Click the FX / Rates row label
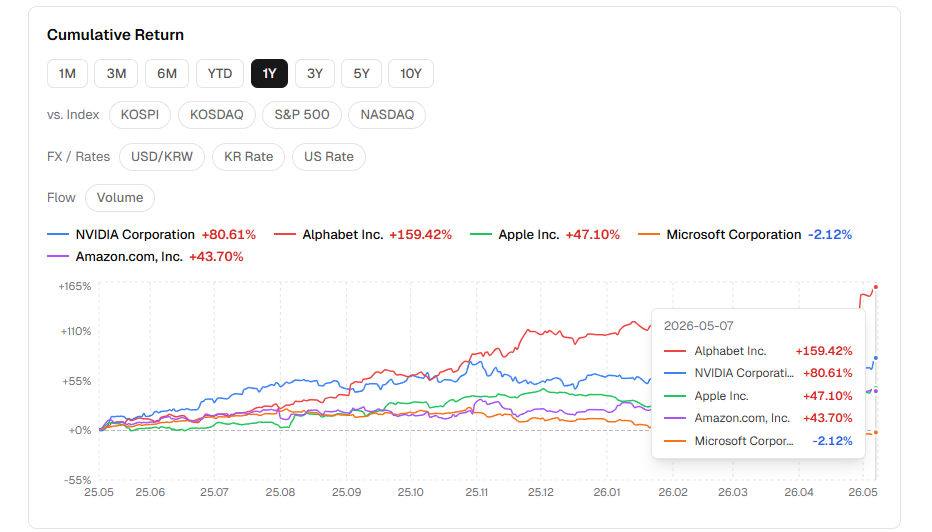Viewport: 932px width, 532px height. (x=78, y=156)
